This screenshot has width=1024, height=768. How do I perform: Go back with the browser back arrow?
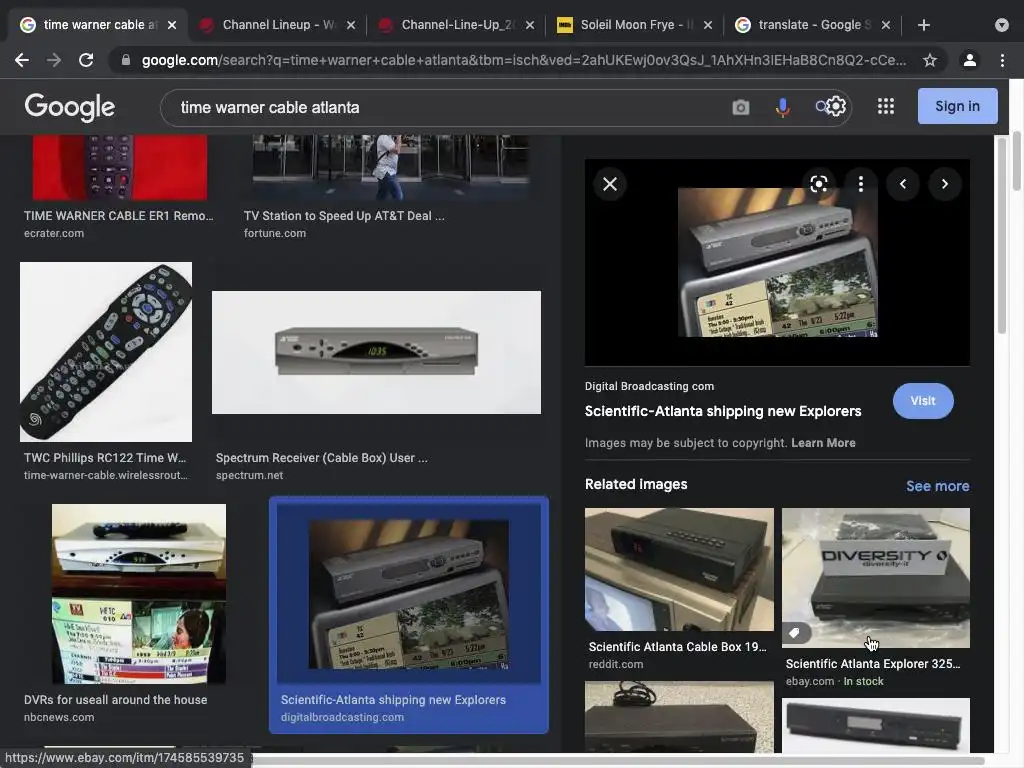point(22,60)
